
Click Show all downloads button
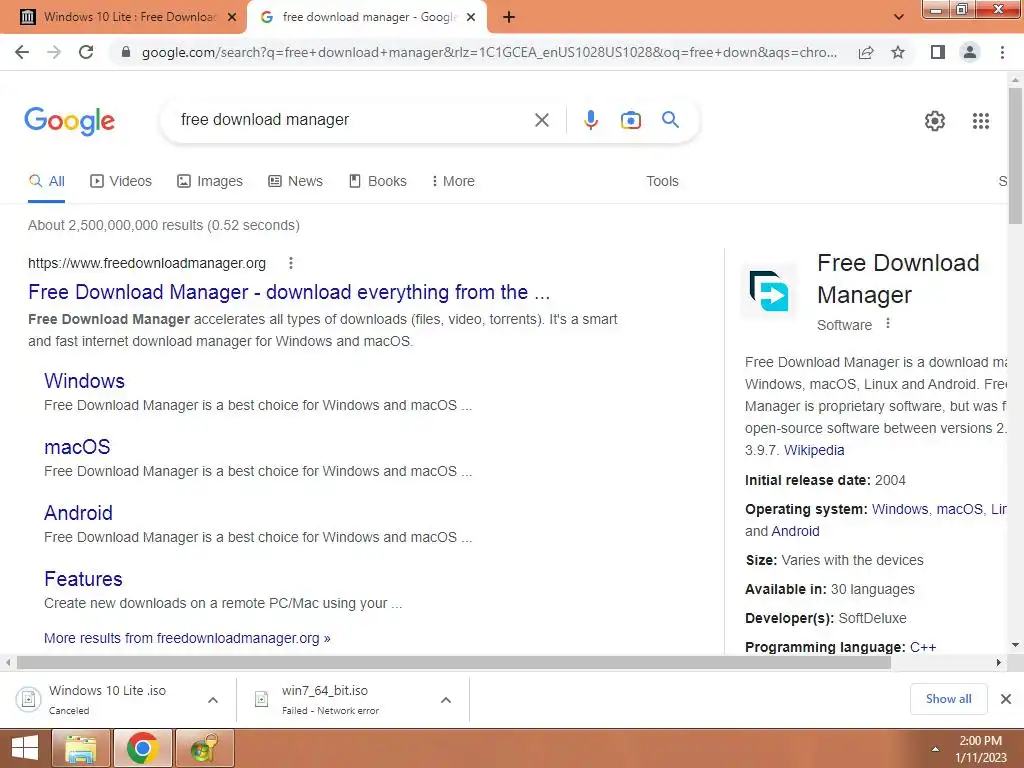point(948,699)
